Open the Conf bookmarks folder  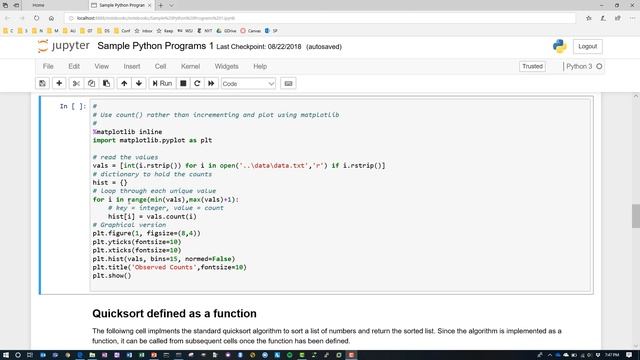[122, 31]
